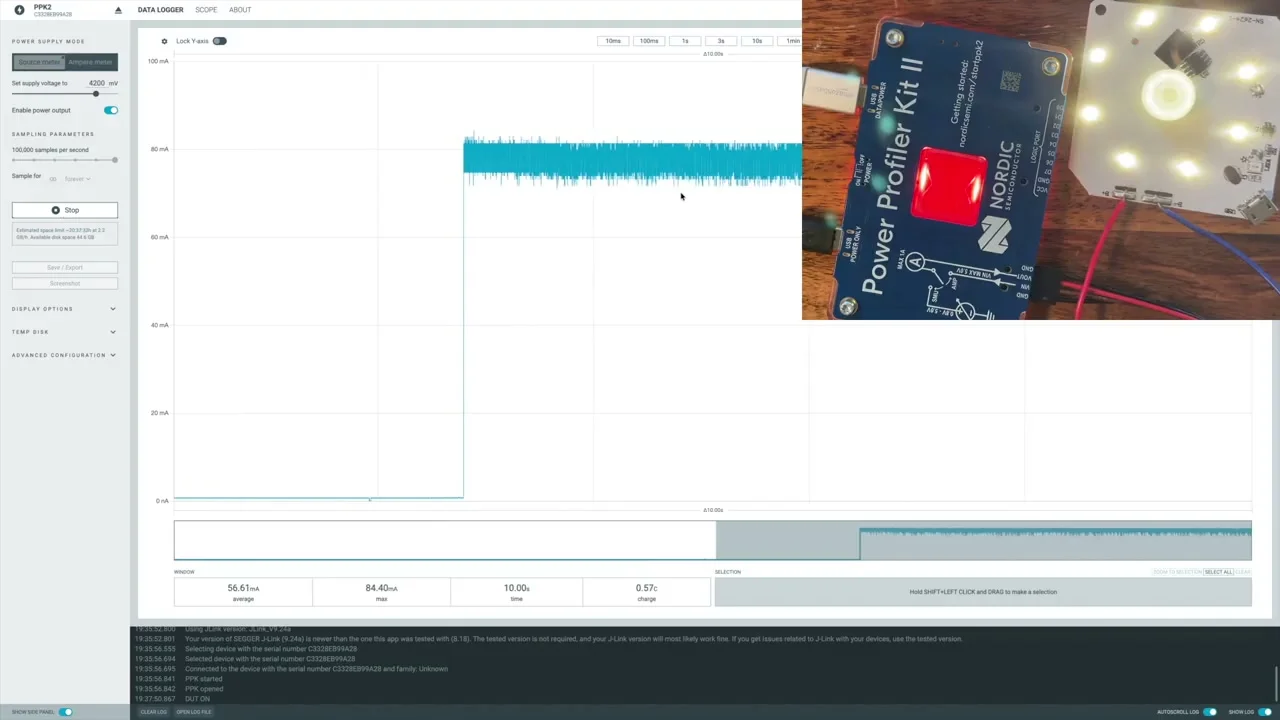Open chart settings gear icon

[164, 41]
